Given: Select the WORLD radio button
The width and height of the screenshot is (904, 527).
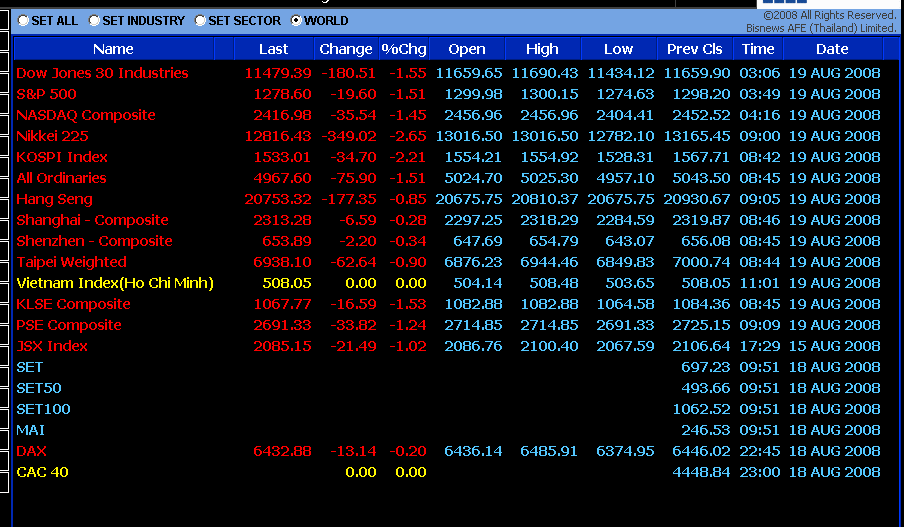Looking at the screenshot, I should tap(296, 21).
